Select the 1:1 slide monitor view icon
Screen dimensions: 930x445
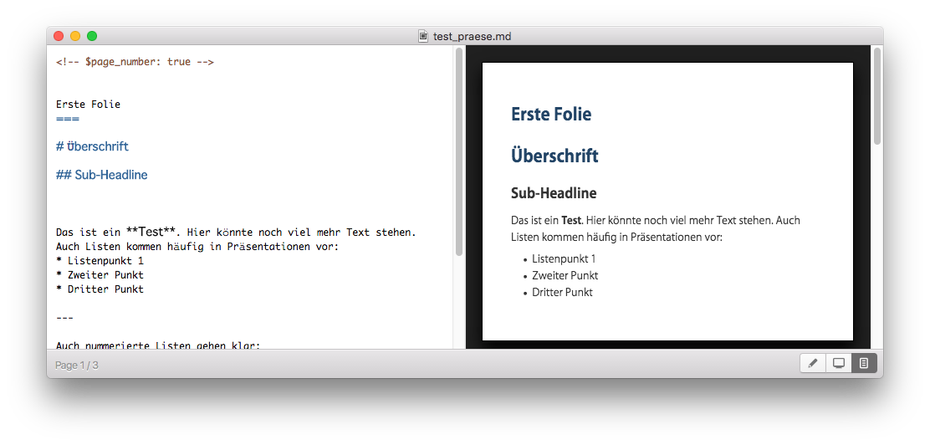point(839,363)
